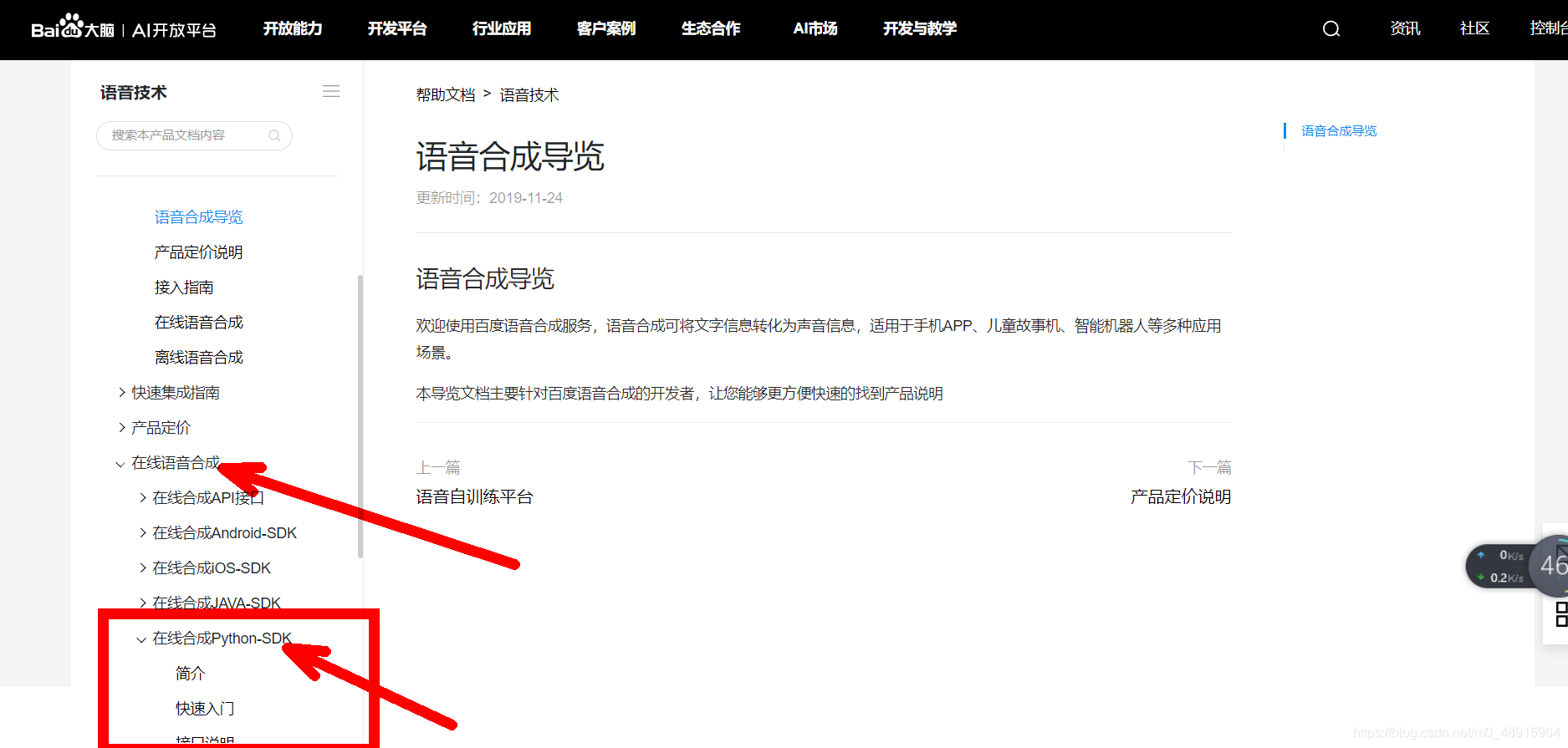Open 控制台 console link
This screenshot has width=1568, height=748.
(1549, 28)
